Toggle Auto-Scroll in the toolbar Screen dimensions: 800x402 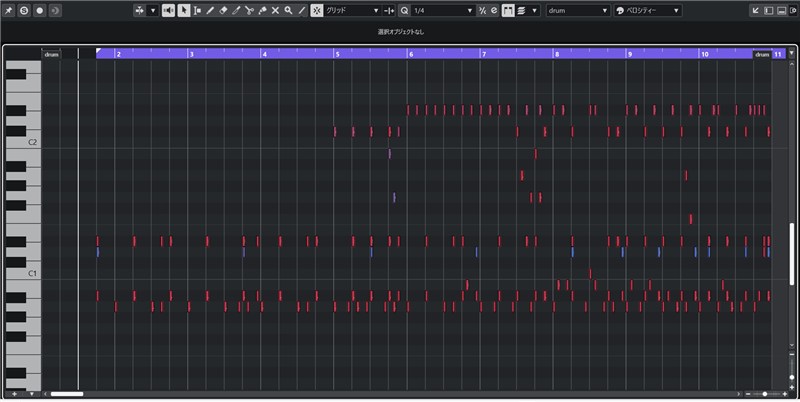point(140,10)
